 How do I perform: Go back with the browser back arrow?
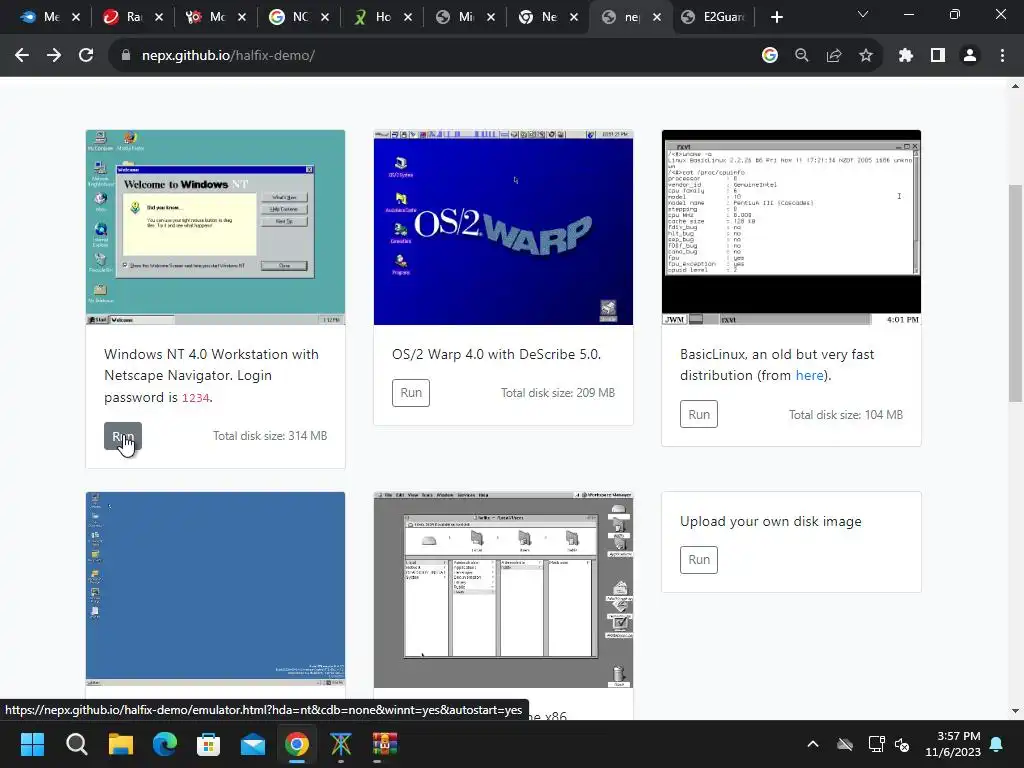coord(22,56)
